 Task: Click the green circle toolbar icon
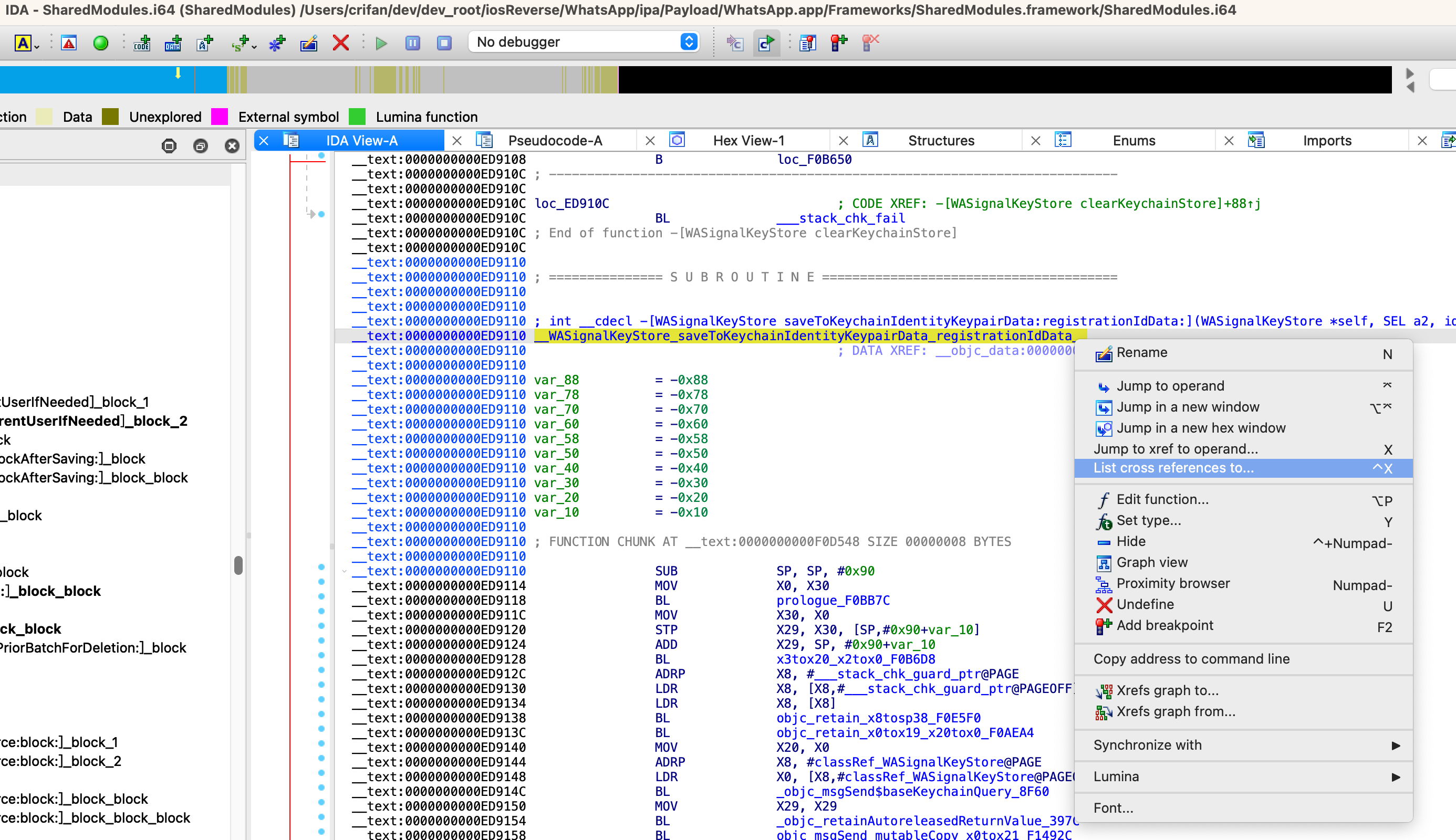[x=101, y=43]
